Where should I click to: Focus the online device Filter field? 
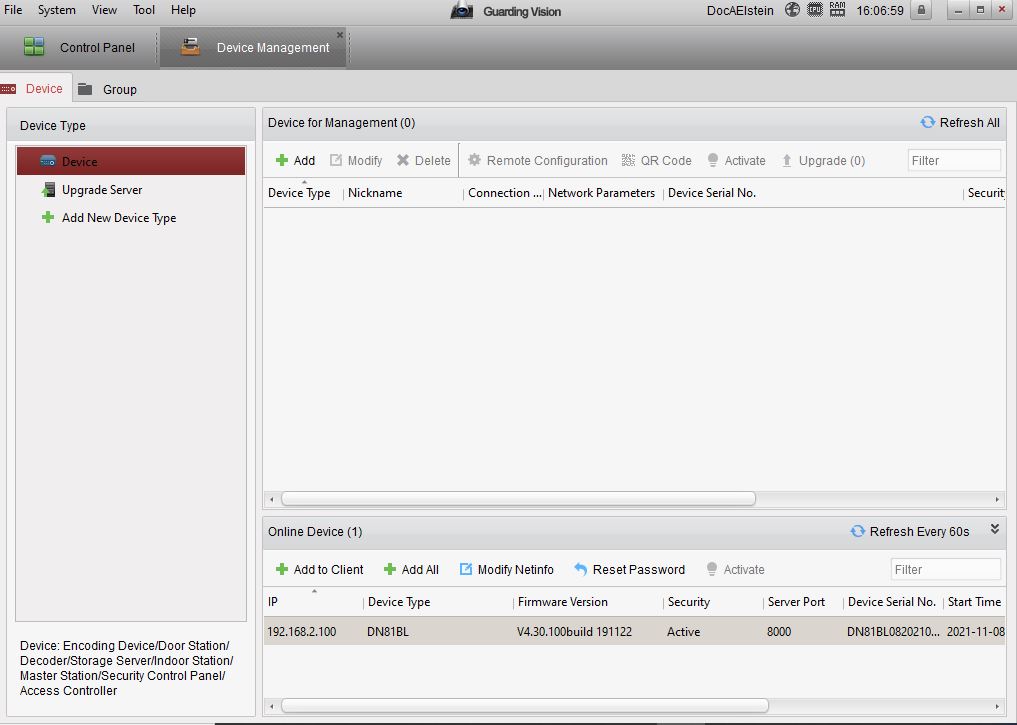pyautogui.click(x=946, y=569)
